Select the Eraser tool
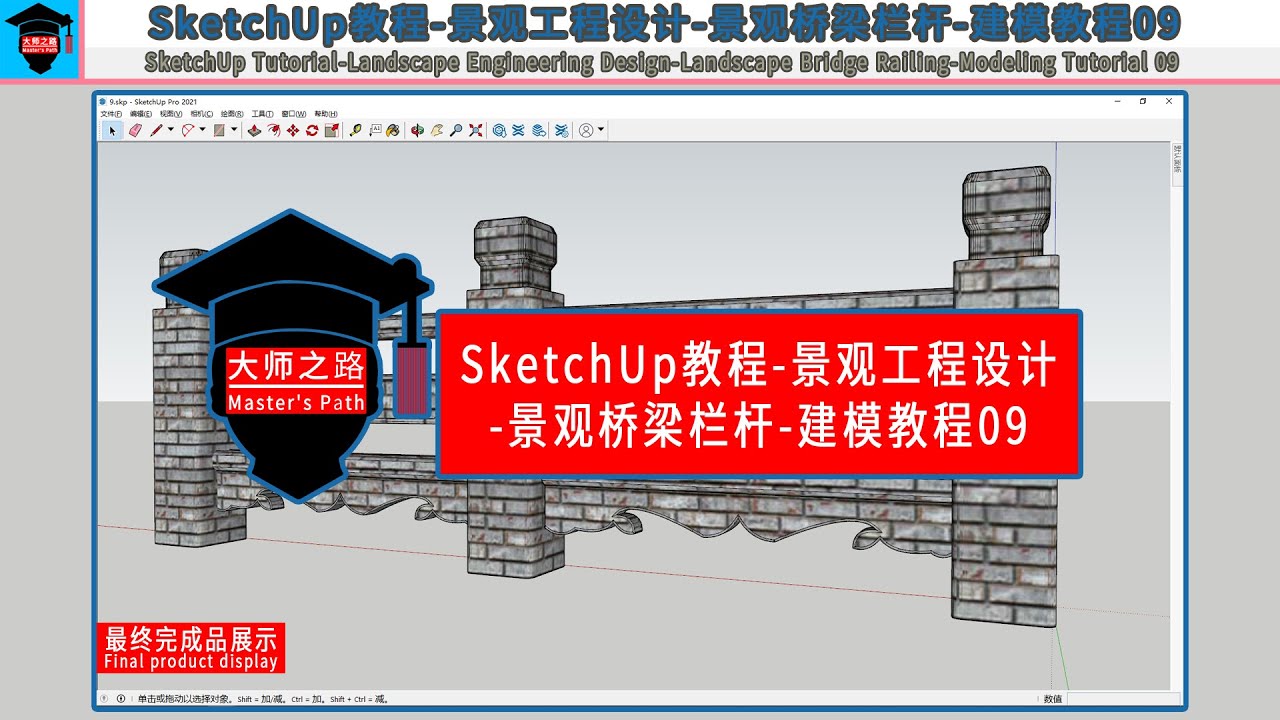Image resolution: width=1280 pixels, height=720 pixels. tap(135, 130)
